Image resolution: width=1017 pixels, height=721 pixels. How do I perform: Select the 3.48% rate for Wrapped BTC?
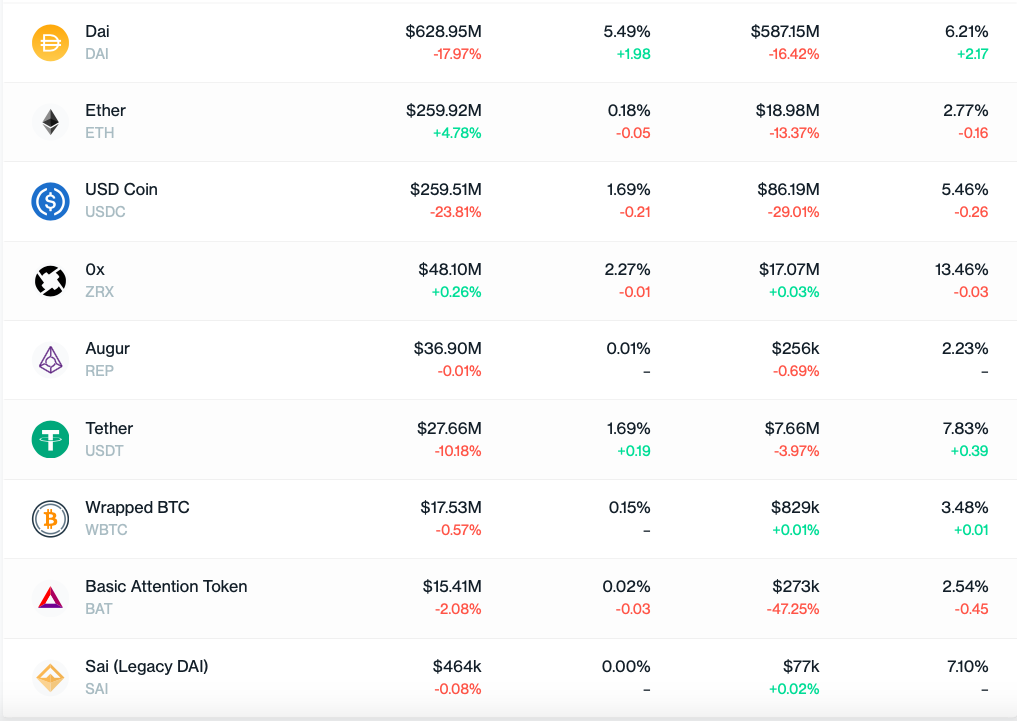tap(964, 507)
